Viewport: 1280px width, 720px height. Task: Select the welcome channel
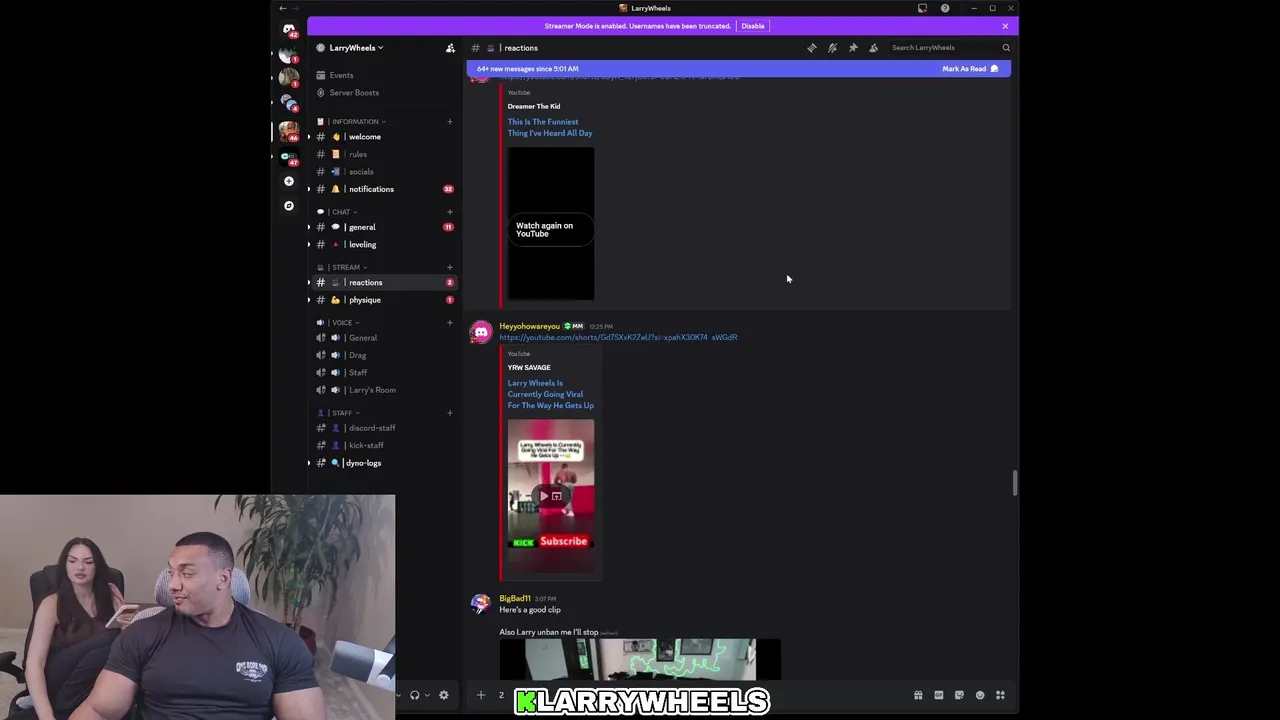pyautogui.click(x=384, y=137)
